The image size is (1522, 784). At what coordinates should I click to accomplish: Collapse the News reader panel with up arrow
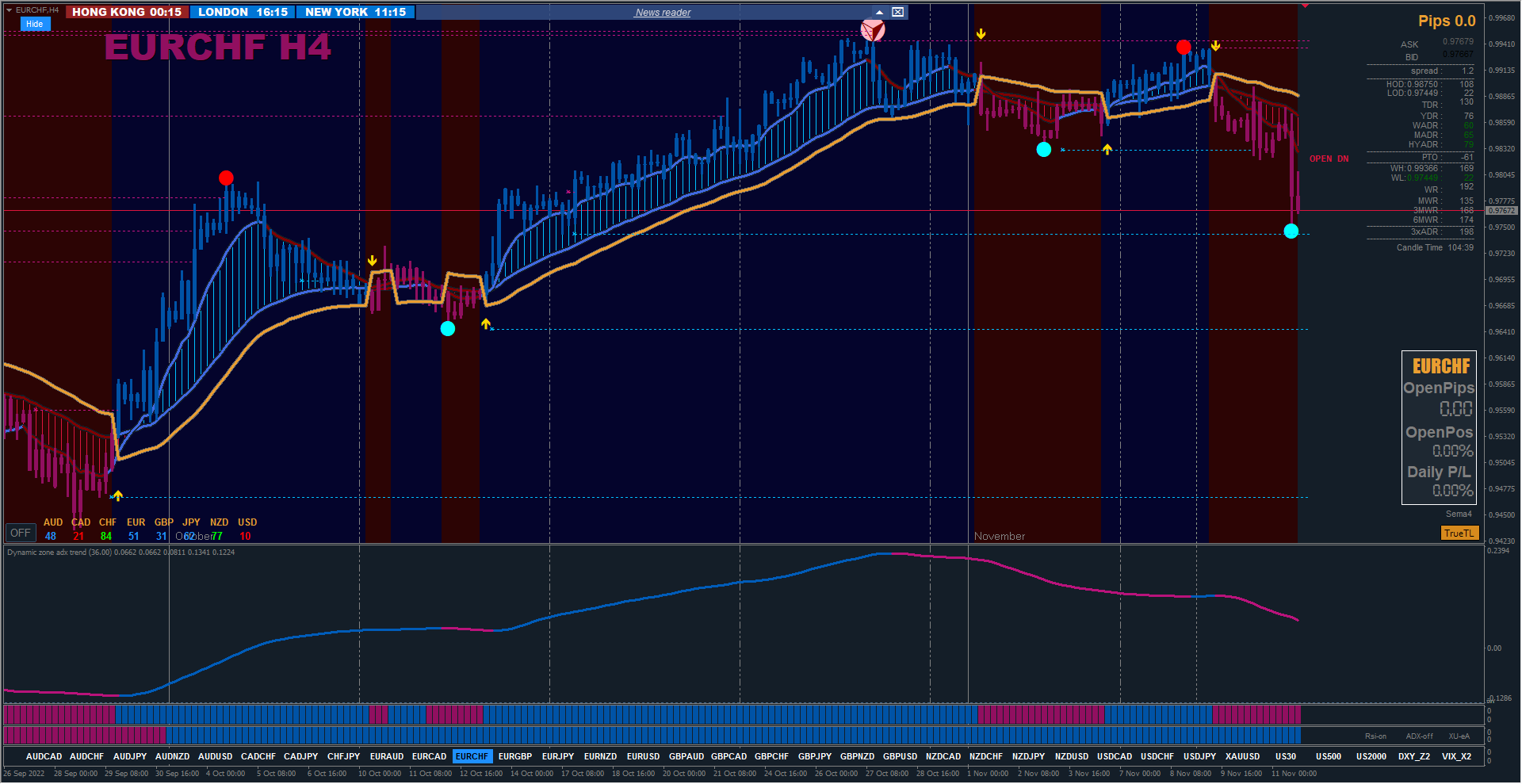click(879, 12)
